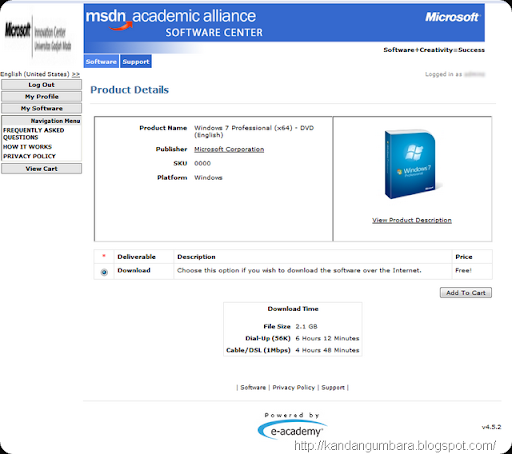This screenshot has height=454, width=512.
Task: Change language via the >> link
Action: [76, 74]
